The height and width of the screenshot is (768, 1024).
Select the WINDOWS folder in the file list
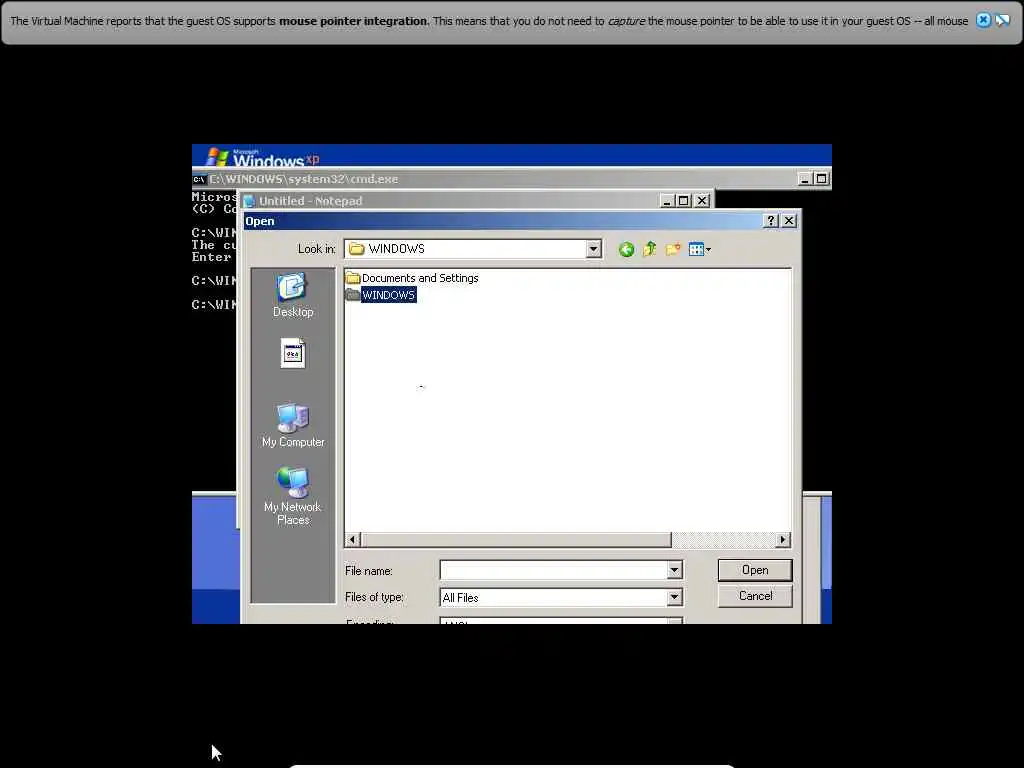pyautogui.click(x=381, y=295)
